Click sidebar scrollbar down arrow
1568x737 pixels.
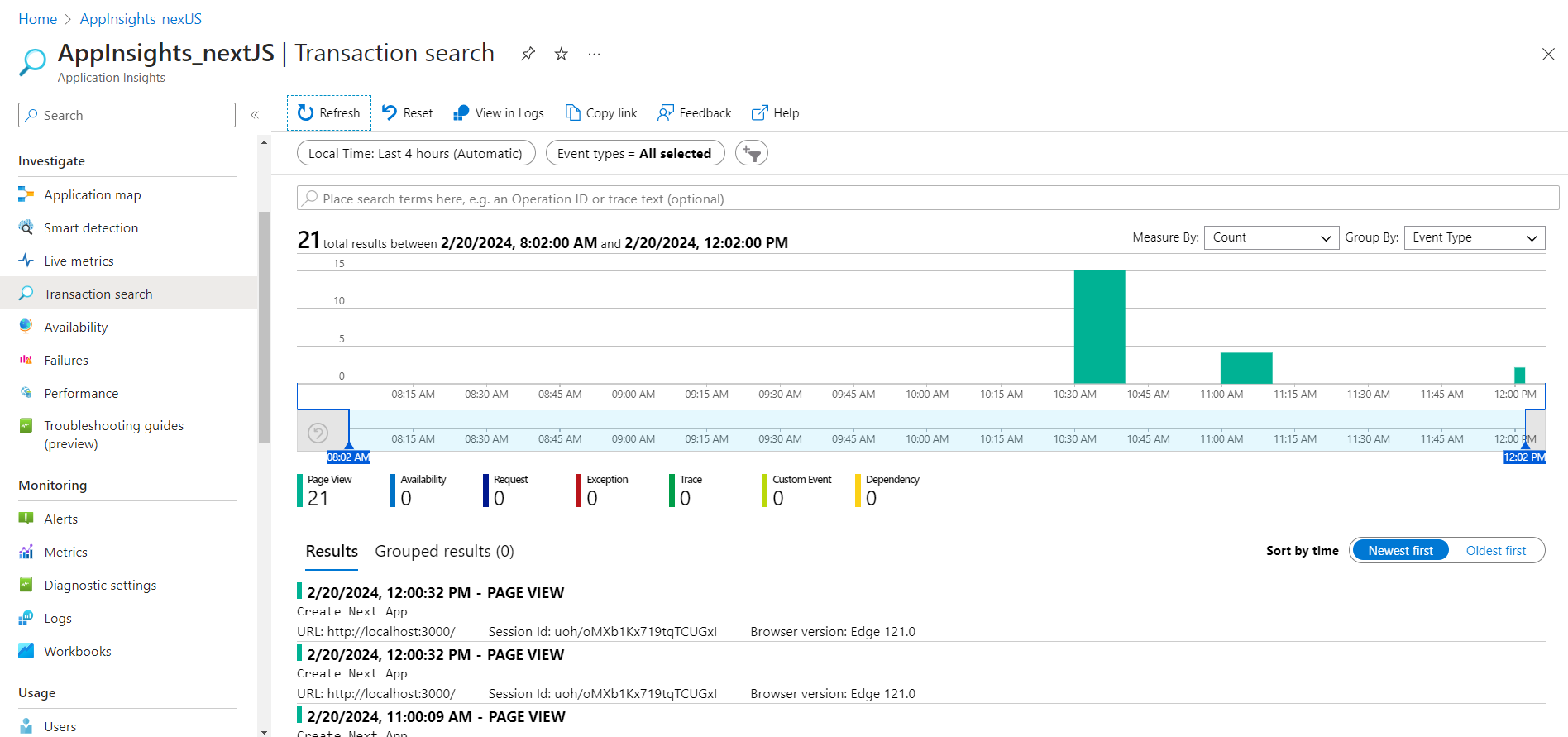(264, 731)
